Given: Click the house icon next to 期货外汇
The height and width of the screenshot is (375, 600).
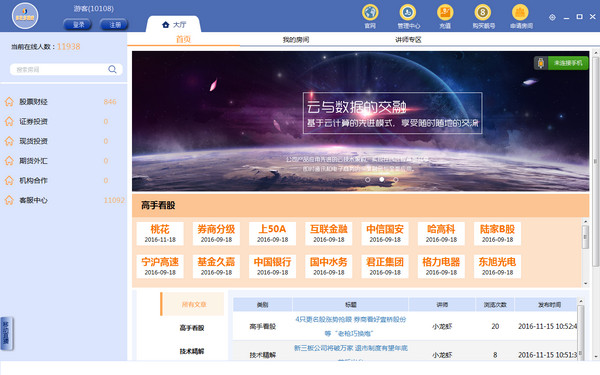Looking at the screenshot, I should click(x=9, y=161).
